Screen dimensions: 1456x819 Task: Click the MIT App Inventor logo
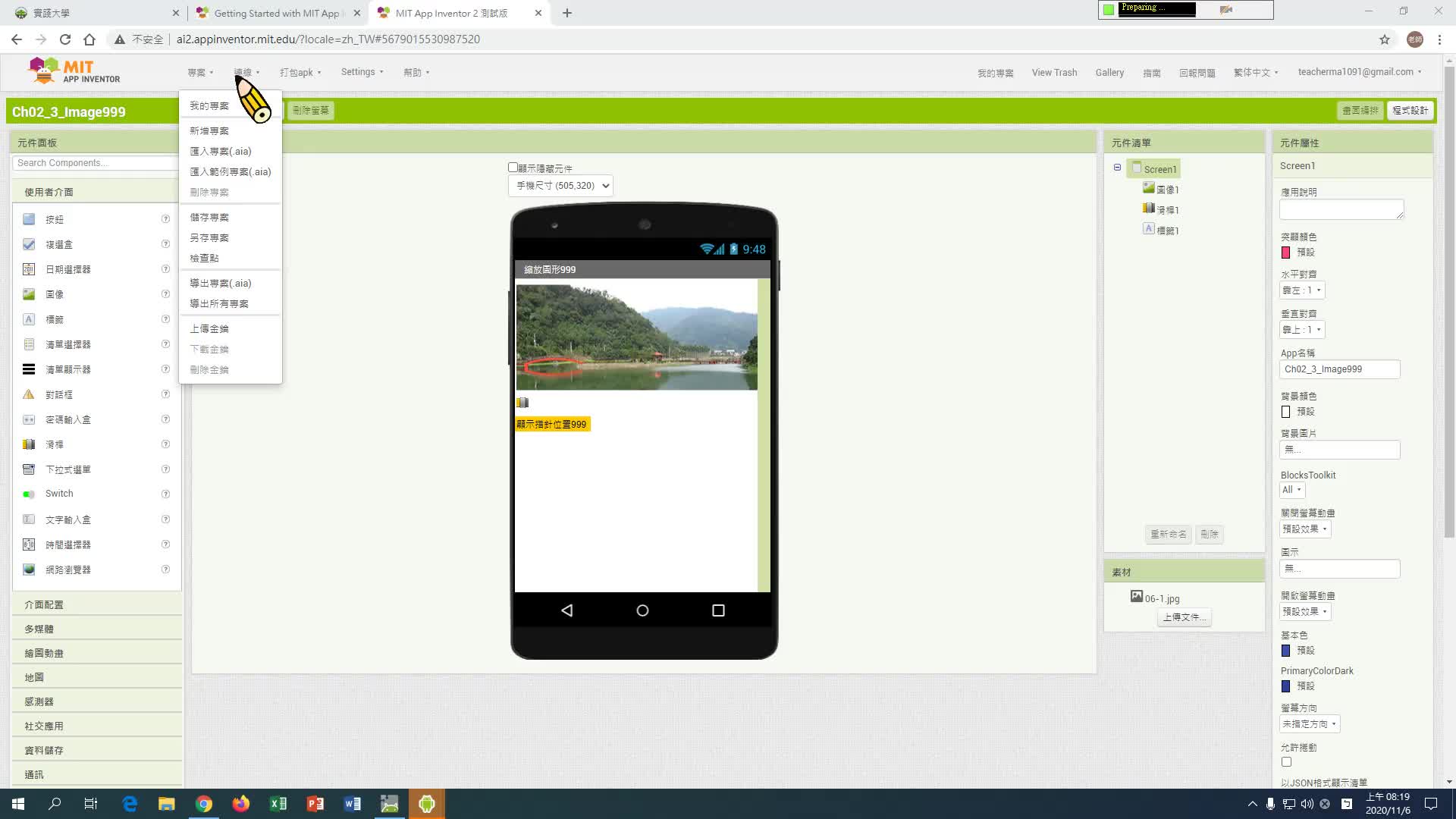[74, 71]
